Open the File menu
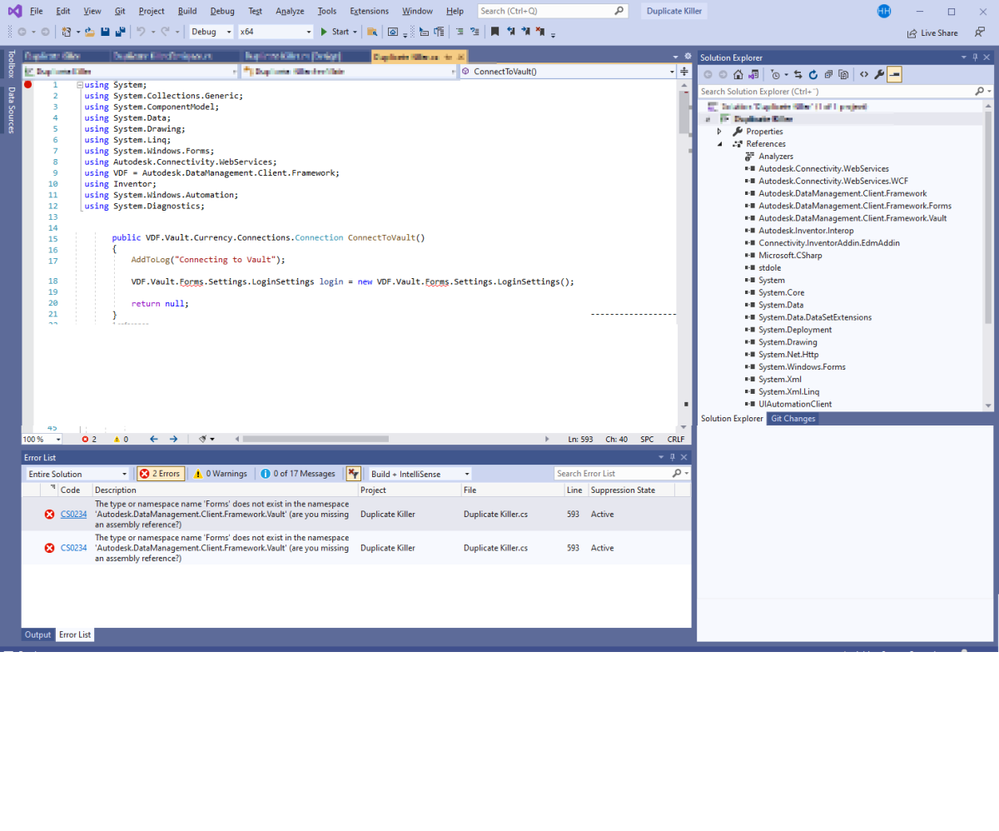This screenshot has width=999, height=831. (36, 11)
